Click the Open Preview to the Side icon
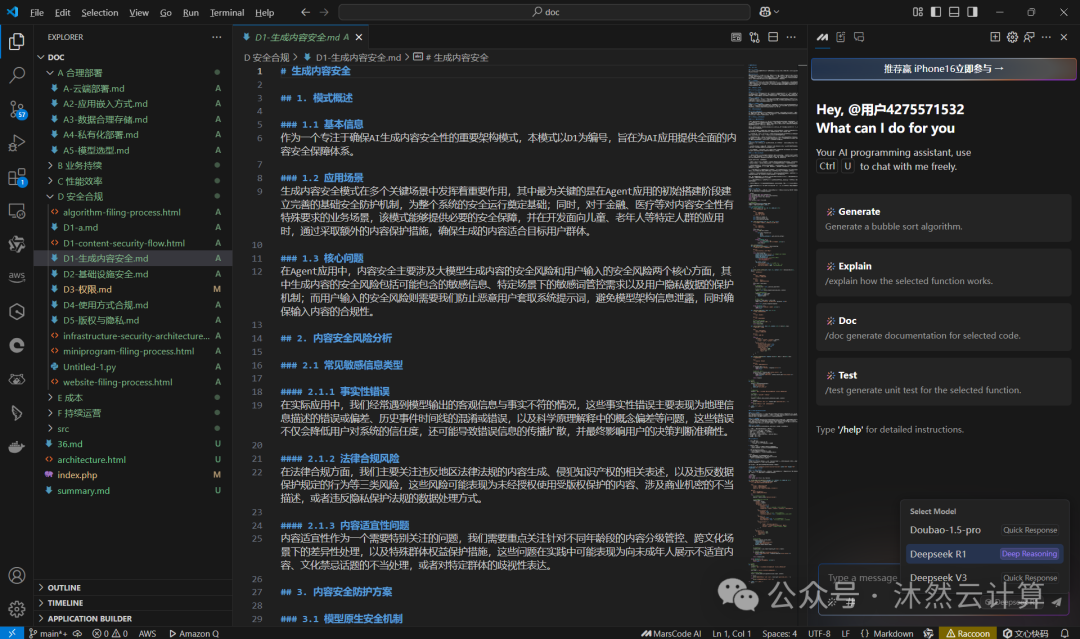 coord(736,37)
